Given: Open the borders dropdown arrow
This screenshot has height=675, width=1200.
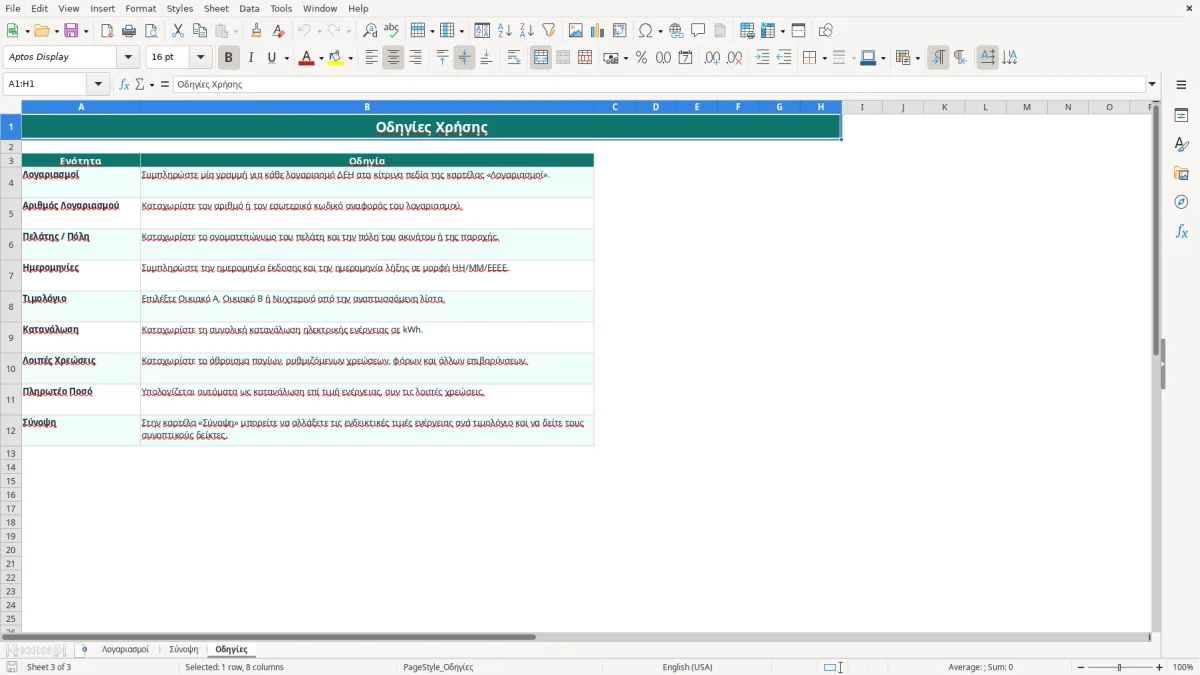Looking at the screenshot, I should [x=823, y=58].
